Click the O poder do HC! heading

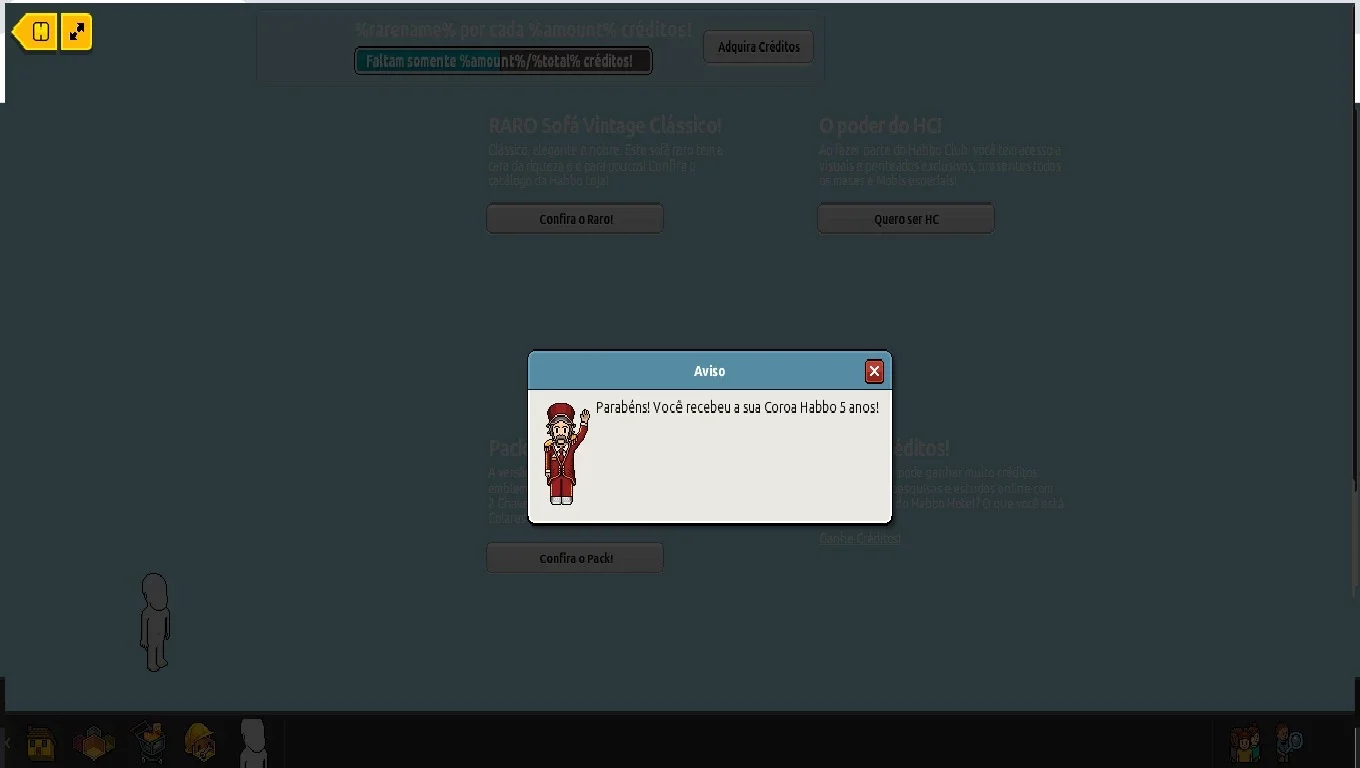[880, 126]
